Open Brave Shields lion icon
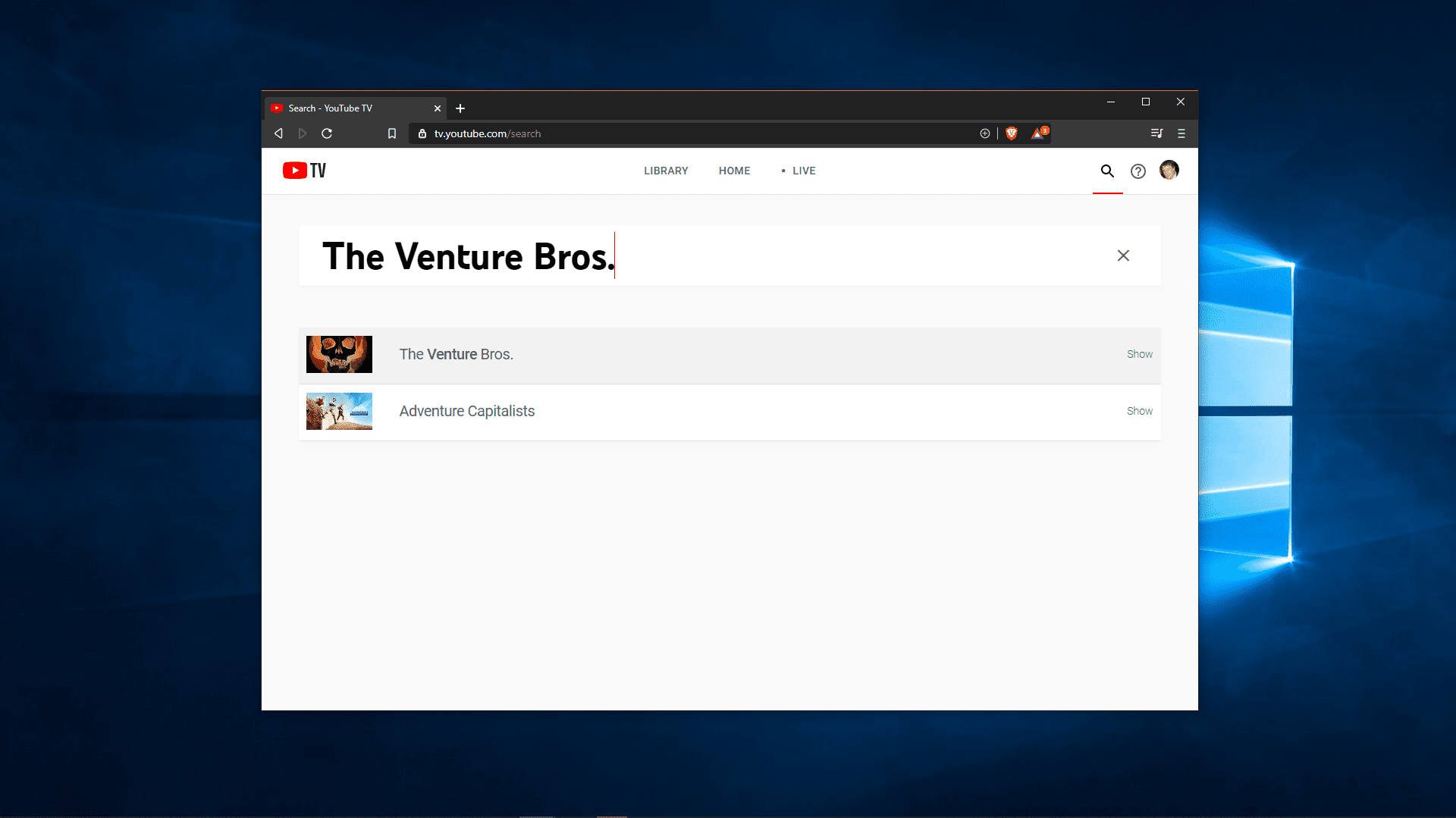The width and height of the screenshot is (1456, 818). (x=1011, y=133)
